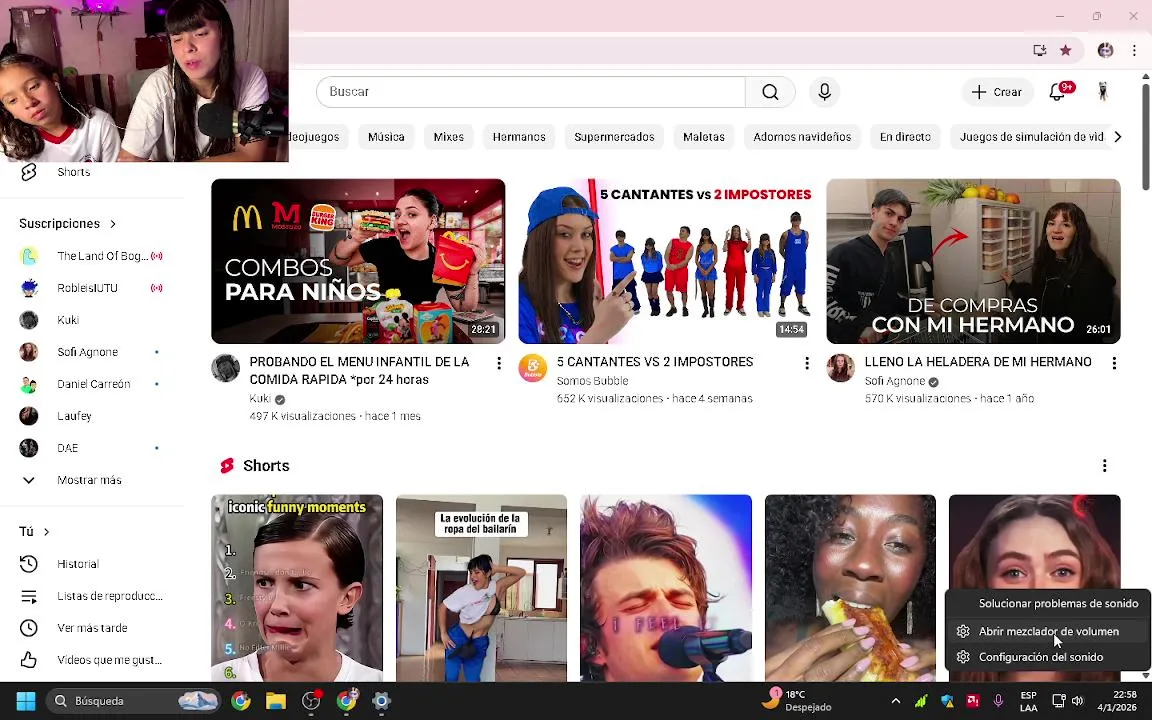1152x720 pixels.
Task: Open the Settings gear in the taskbar
Action: click(381, 701)
